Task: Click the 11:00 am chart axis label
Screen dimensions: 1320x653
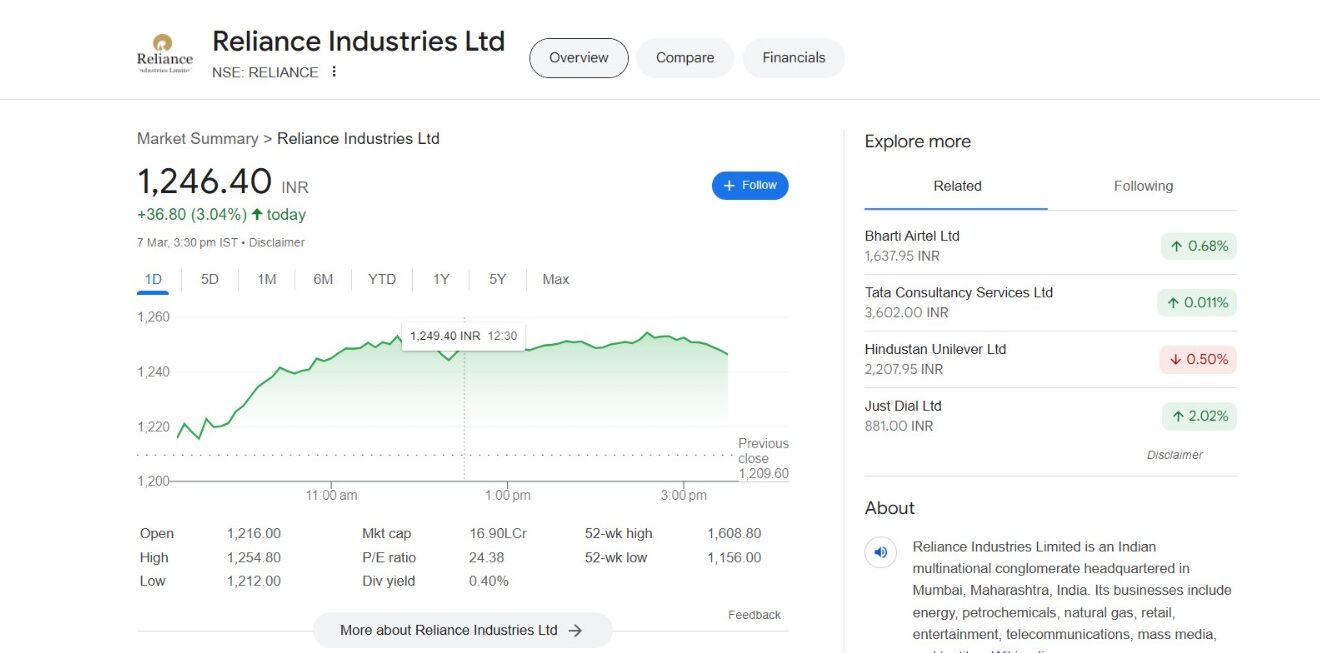Action: (331, 496)
